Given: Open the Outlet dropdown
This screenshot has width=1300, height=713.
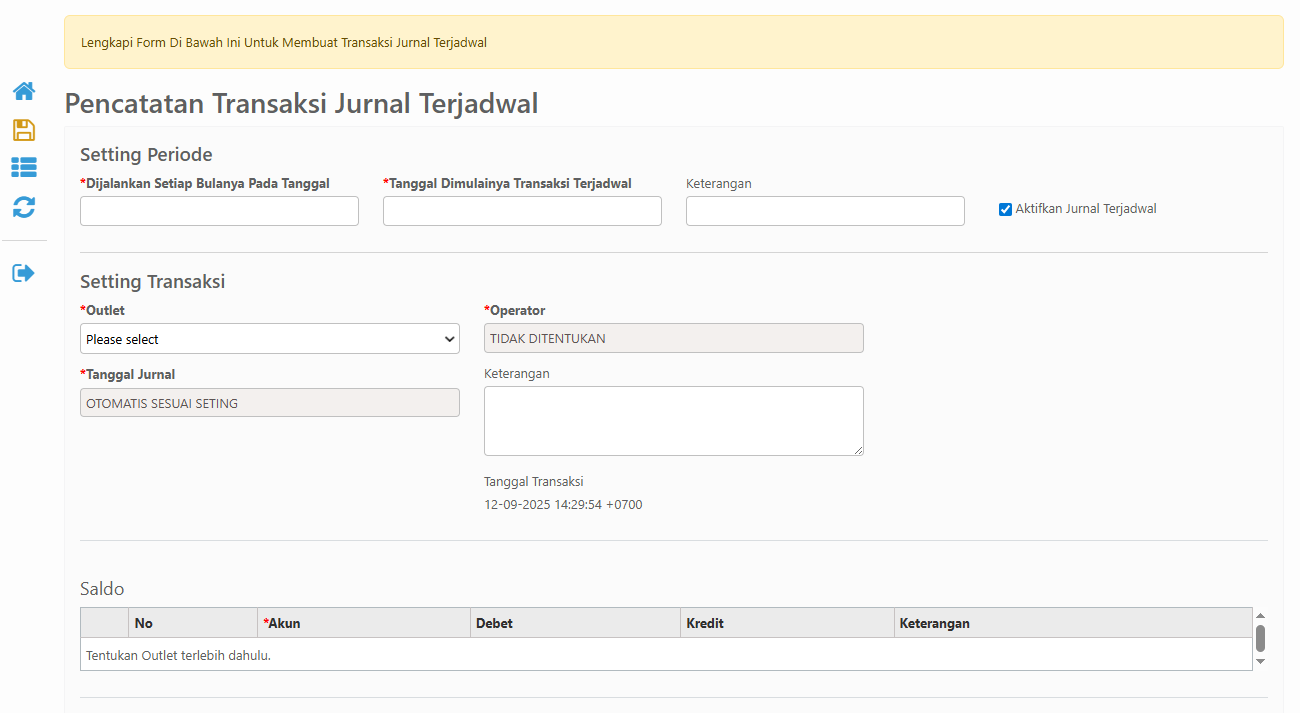Looking at the screenshot, I should coord(269,339).
